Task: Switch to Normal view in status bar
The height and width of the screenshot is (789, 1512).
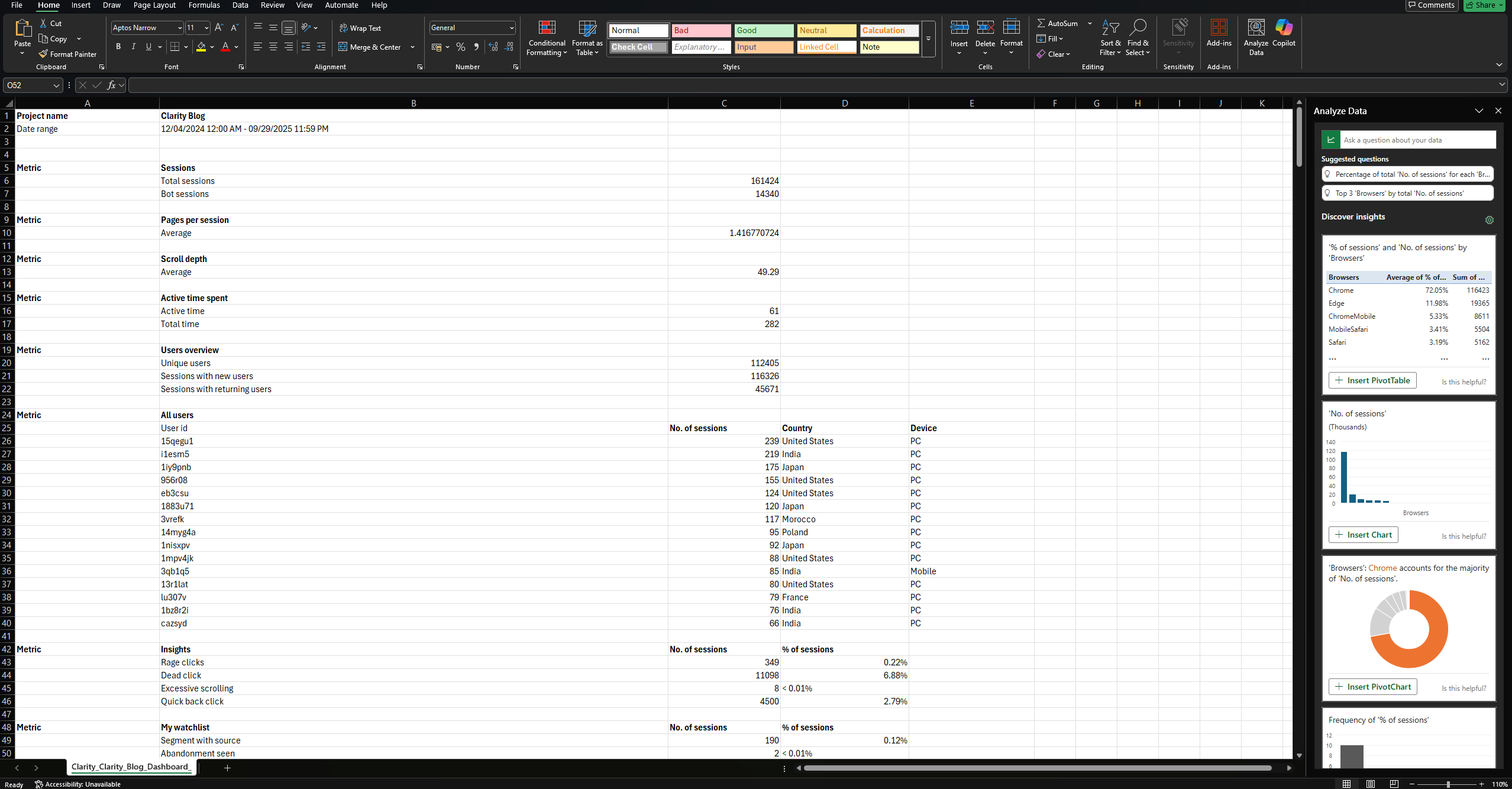Action: [x=1347, y=784]
